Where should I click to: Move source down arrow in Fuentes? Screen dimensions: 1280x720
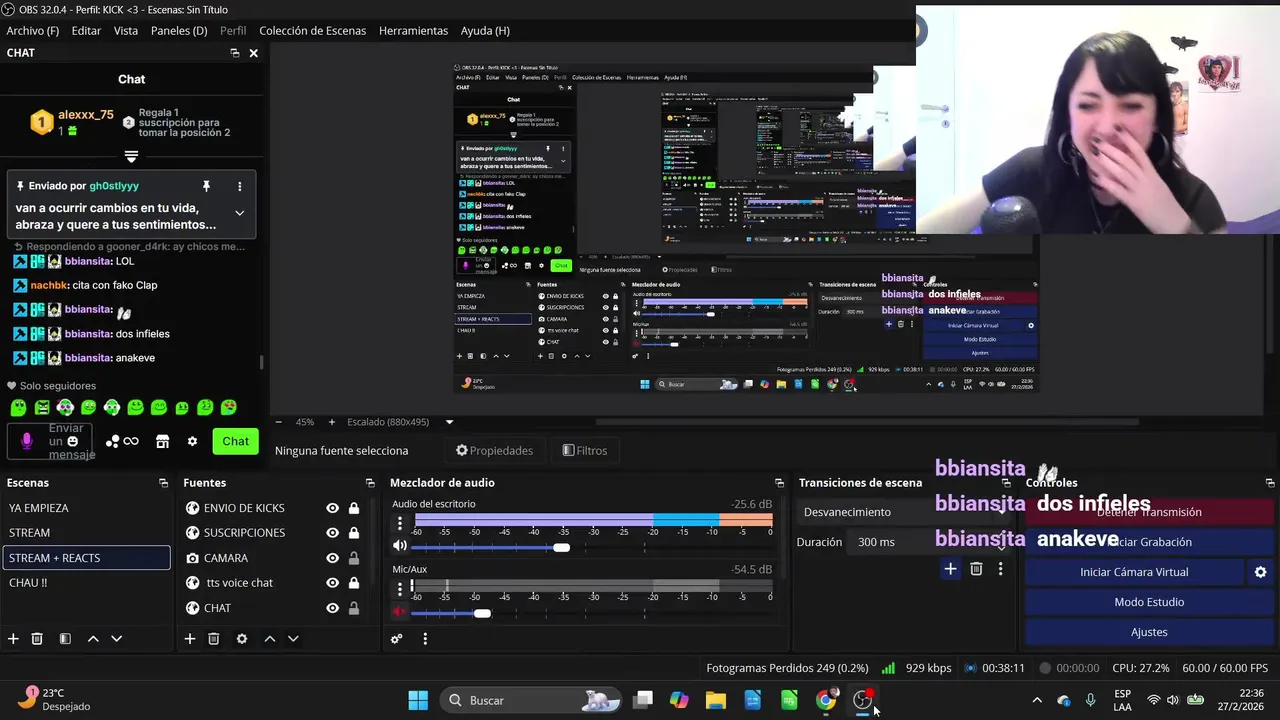[293, 639]
